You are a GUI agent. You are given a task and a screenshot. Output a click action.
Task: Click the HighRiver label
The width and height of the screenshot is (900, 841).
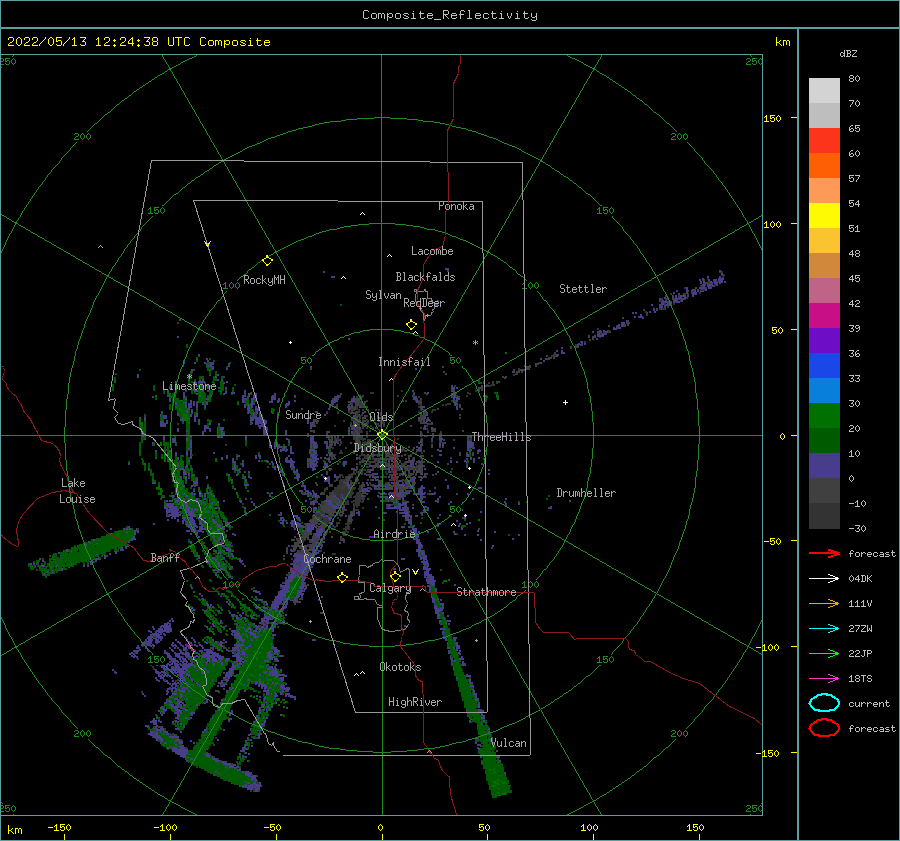[x=415, y=702]
